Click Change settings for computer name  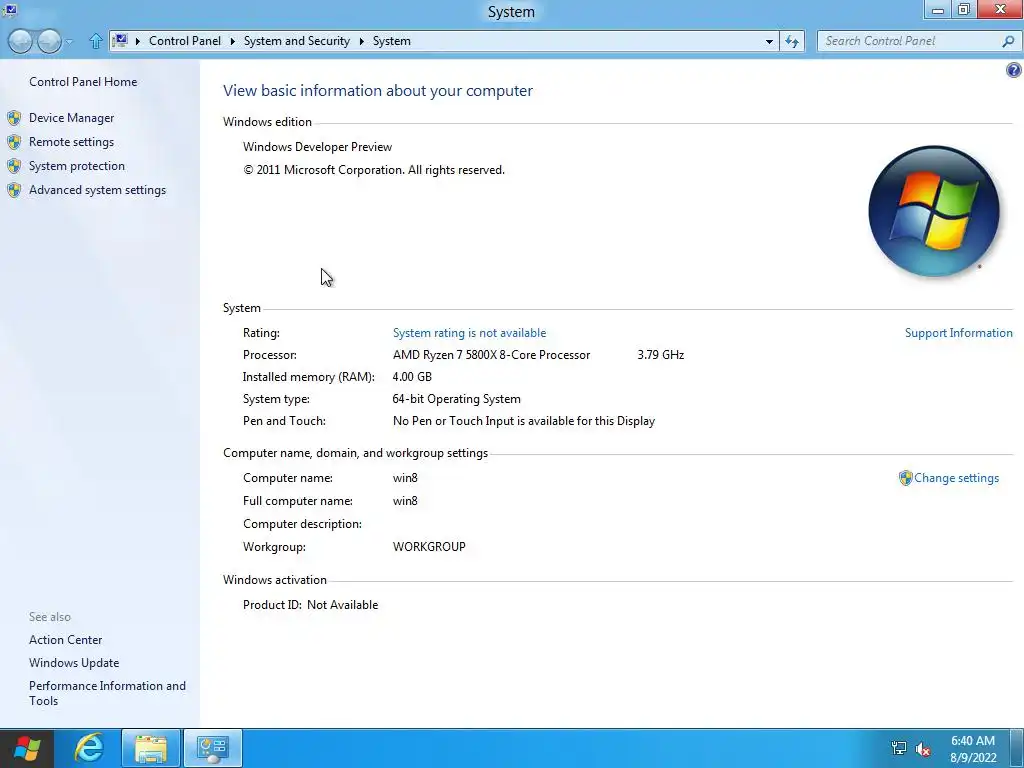957,478
